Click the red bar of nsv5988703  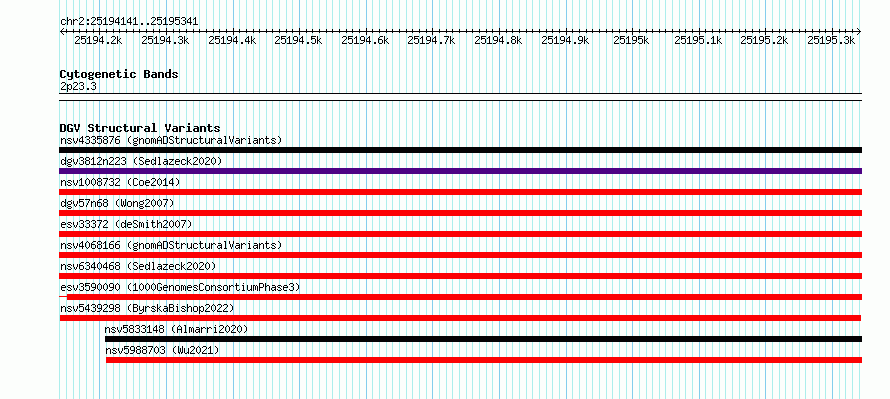click(x=484, y=360)
